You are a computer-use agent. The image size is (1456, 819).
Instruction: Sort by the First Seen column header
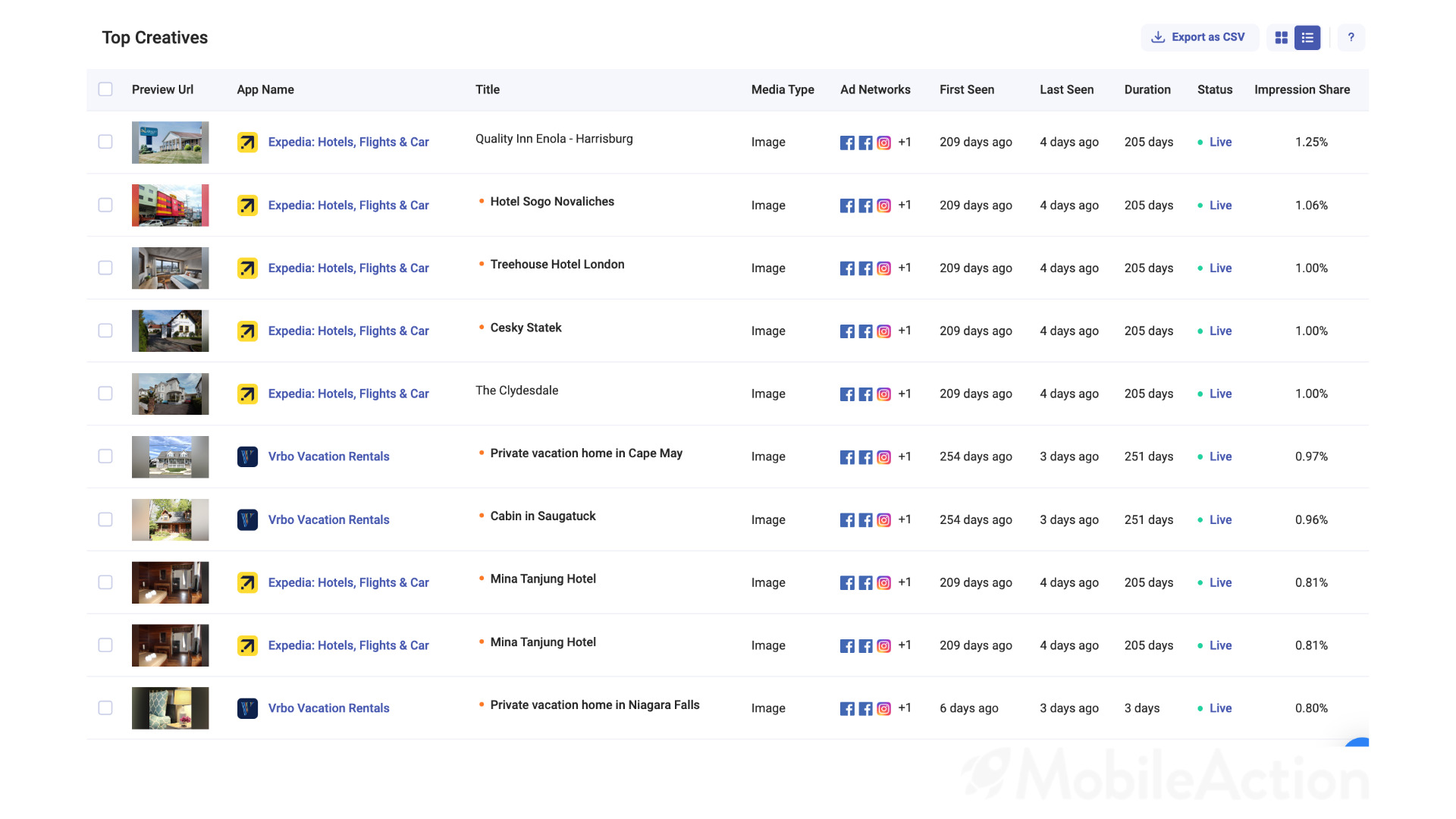[x=967, y=89]
